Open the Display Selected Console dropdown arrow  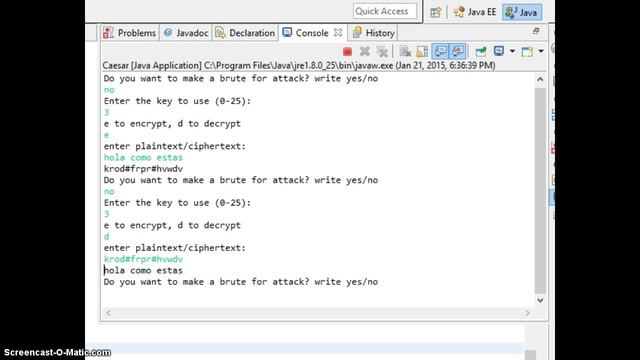click(x=512, y=51)
